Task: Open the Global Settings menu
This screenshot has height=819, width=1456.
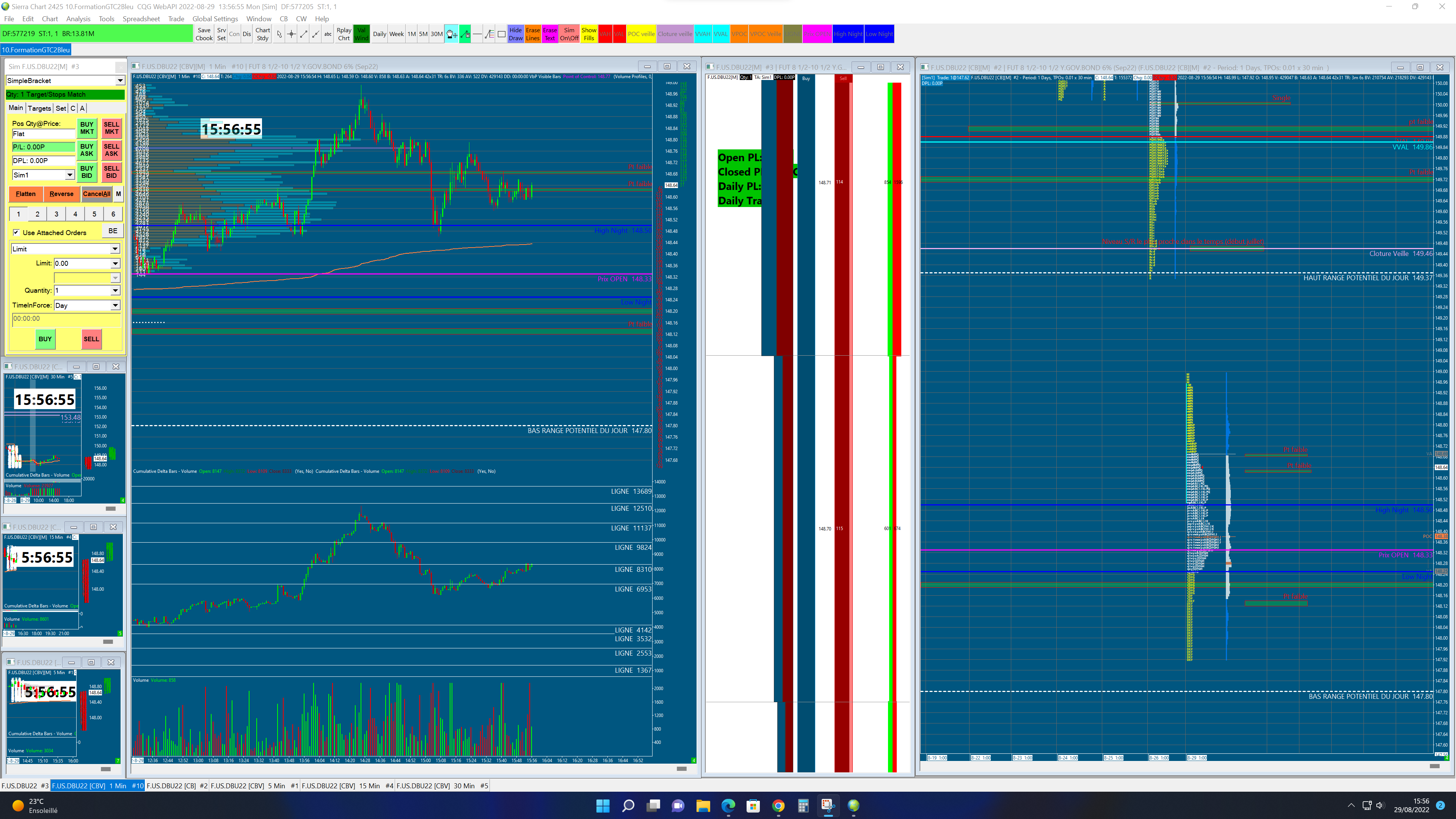Action: [x=215, y=19]
